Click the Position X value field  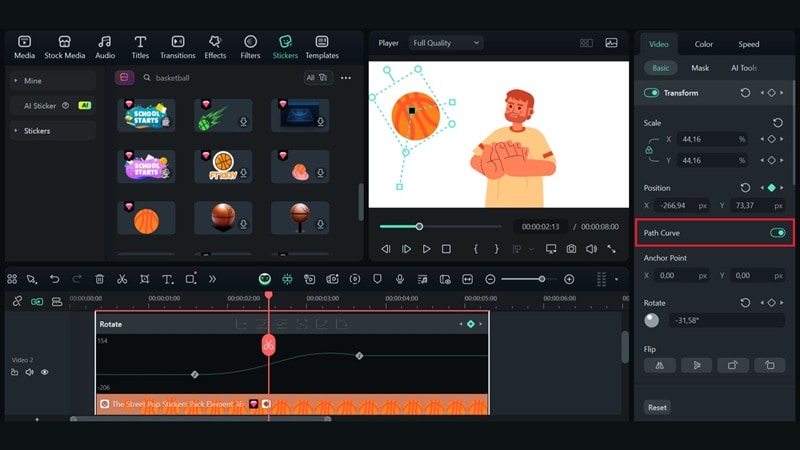click(682, 206)
